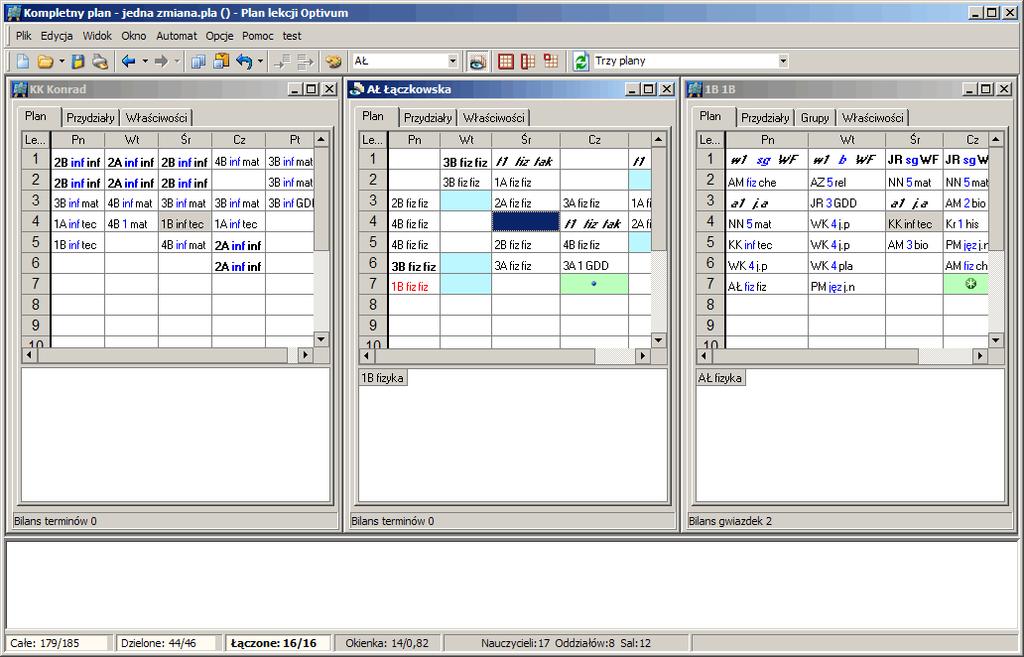Open the Widok menu

[97, 36]
